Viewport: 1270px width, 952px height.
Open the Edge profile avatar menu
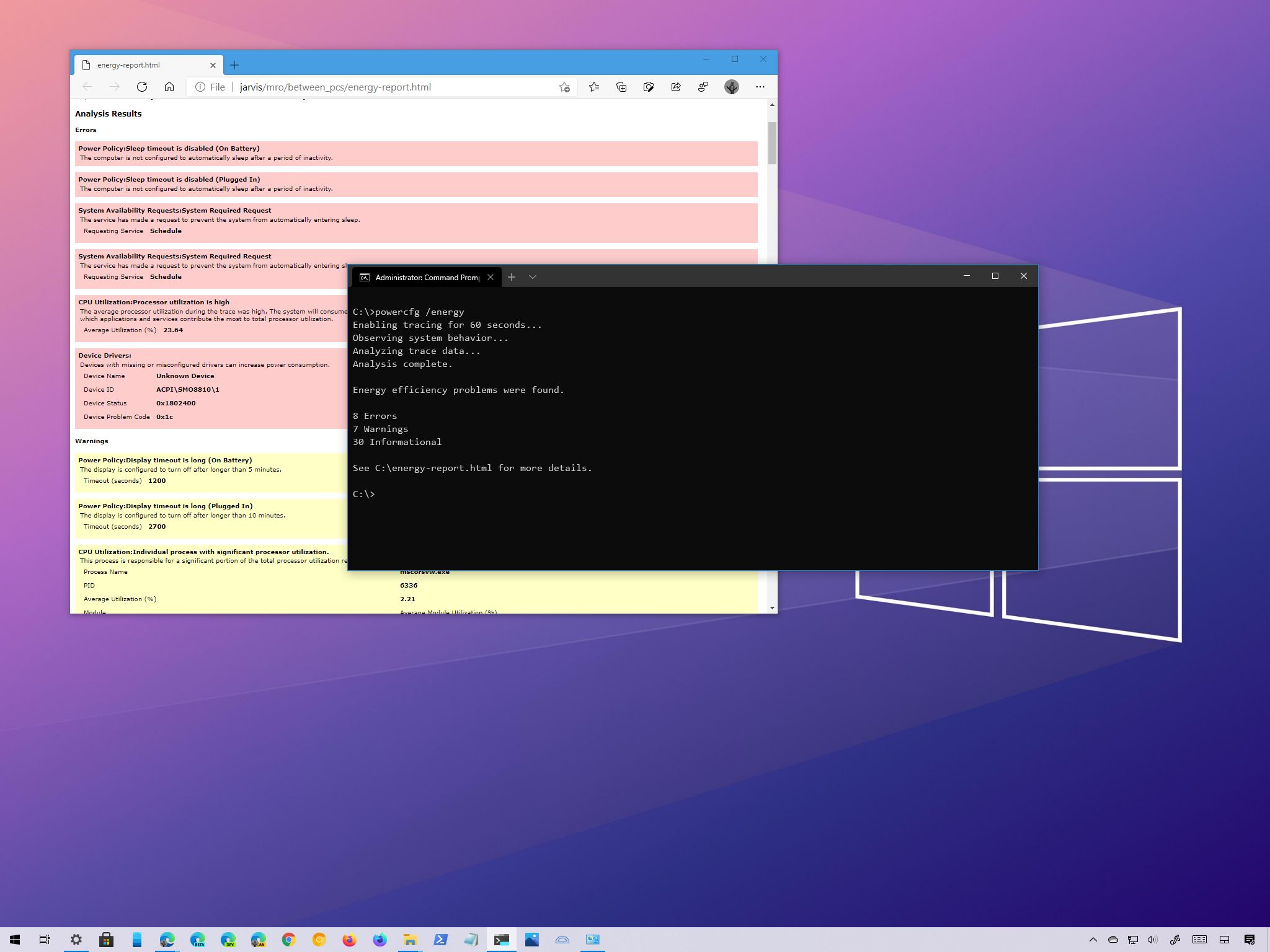(x=732, y=87)
